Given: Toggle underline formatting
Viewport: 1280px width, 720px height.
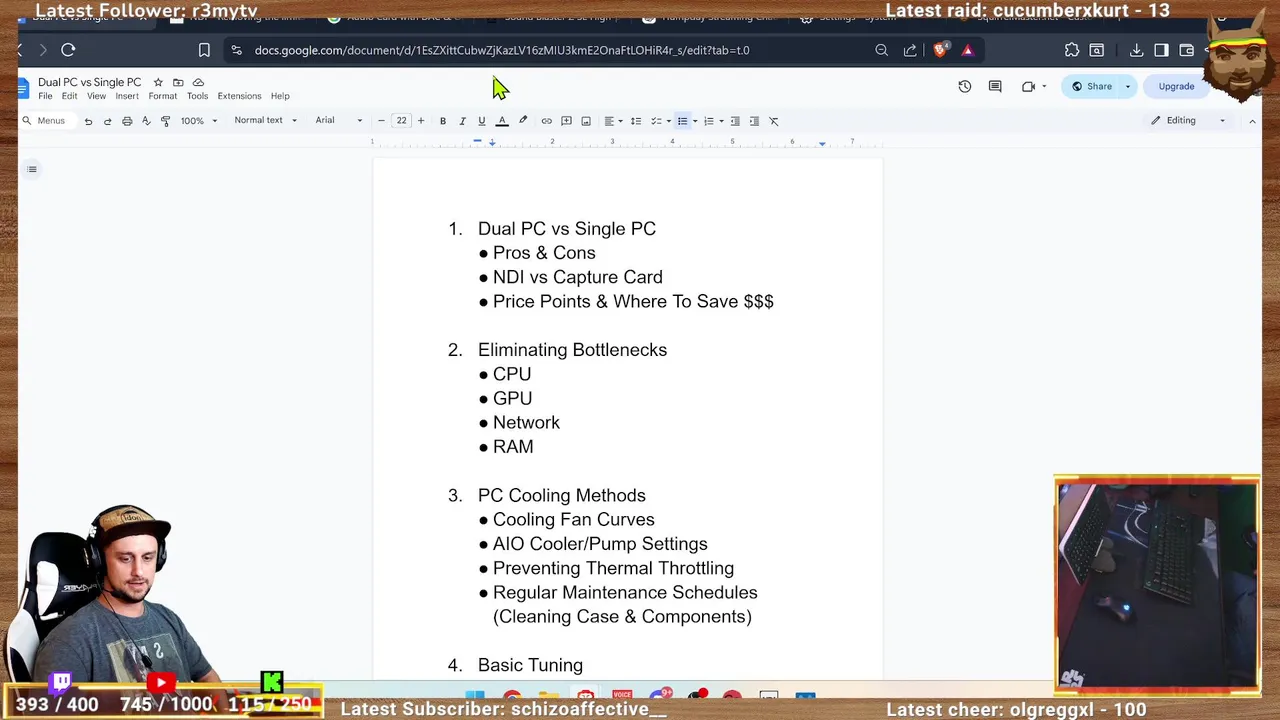Looking at the screenshot, I should point(481,121).
